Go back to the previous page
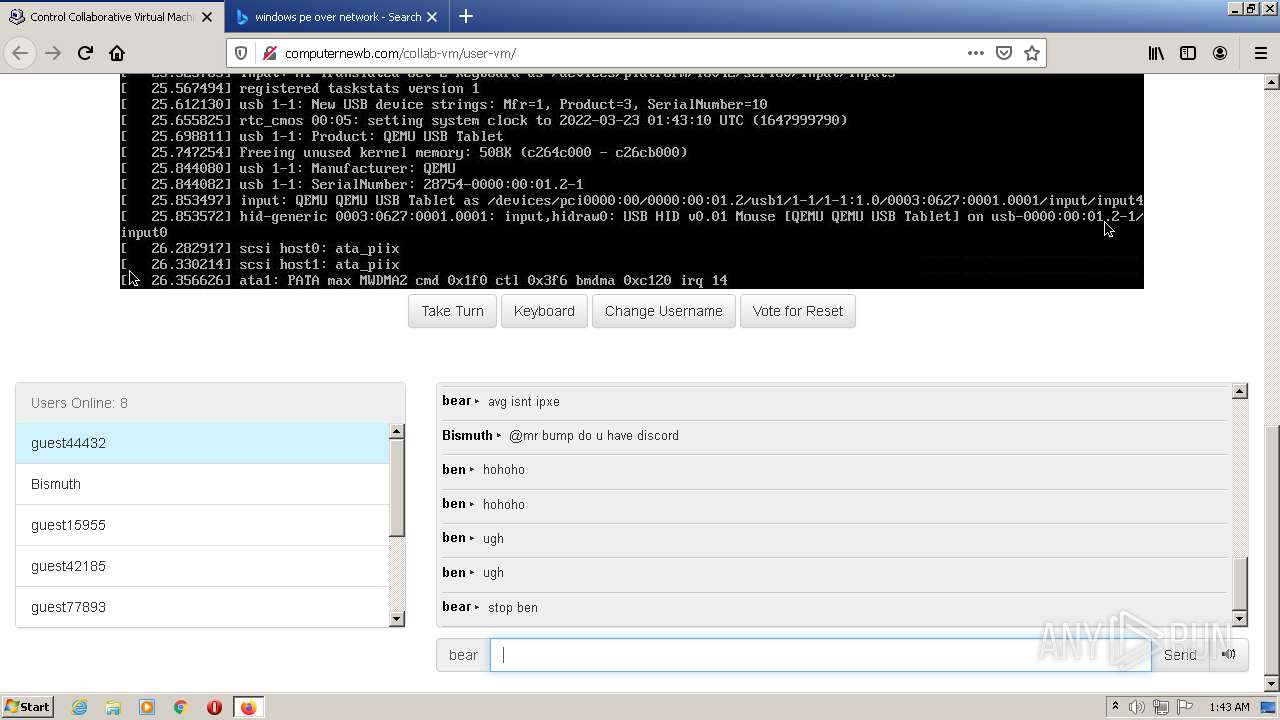 (20, 53)
